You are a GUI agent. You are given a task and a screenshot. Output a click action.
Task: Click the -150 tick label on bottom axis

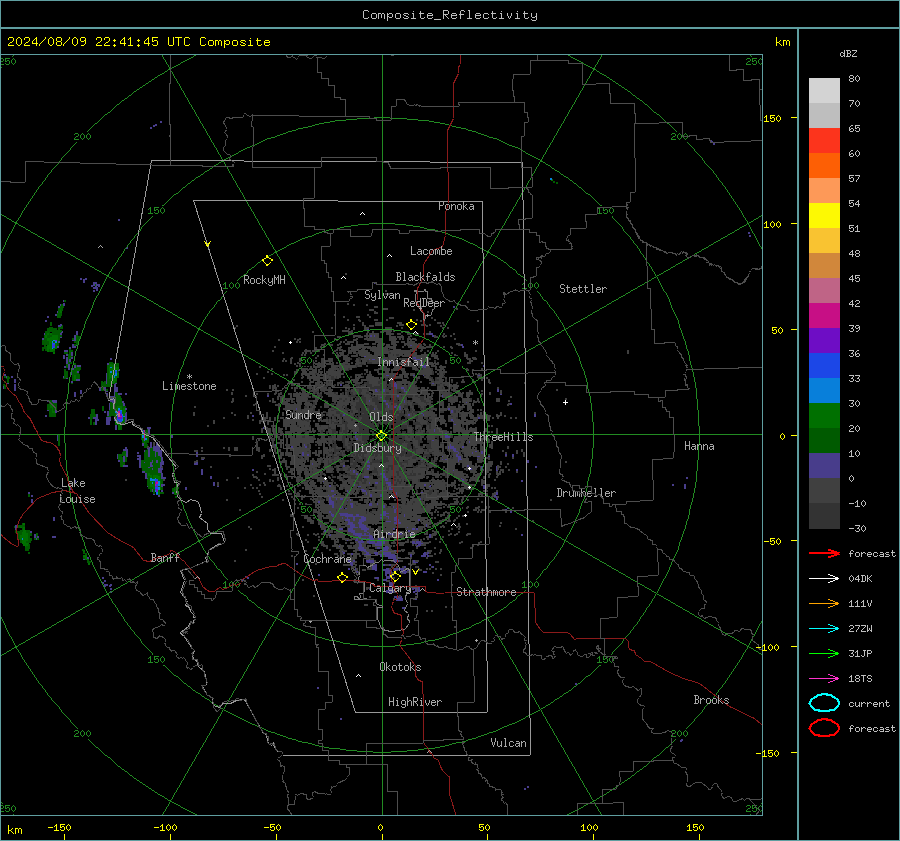59,827
